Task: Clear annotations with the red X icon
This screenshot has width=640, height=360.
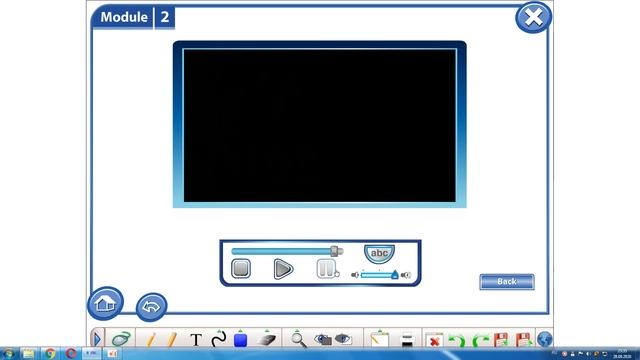Action: click(x=434, y=340)
